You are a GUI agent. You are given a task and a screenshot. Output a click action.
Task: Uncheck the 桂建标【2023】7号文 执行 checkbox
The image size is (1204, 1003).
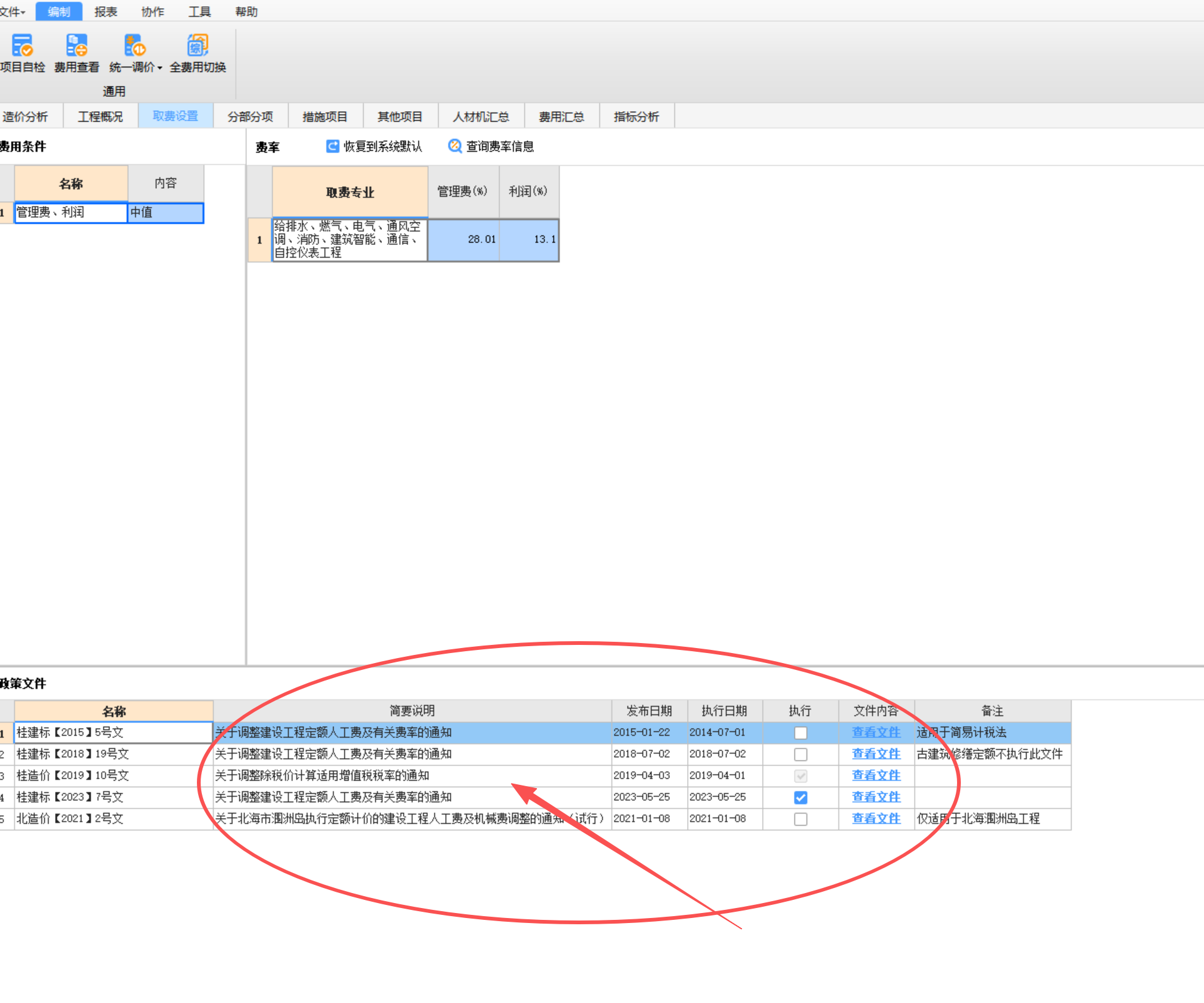[800, 797]
